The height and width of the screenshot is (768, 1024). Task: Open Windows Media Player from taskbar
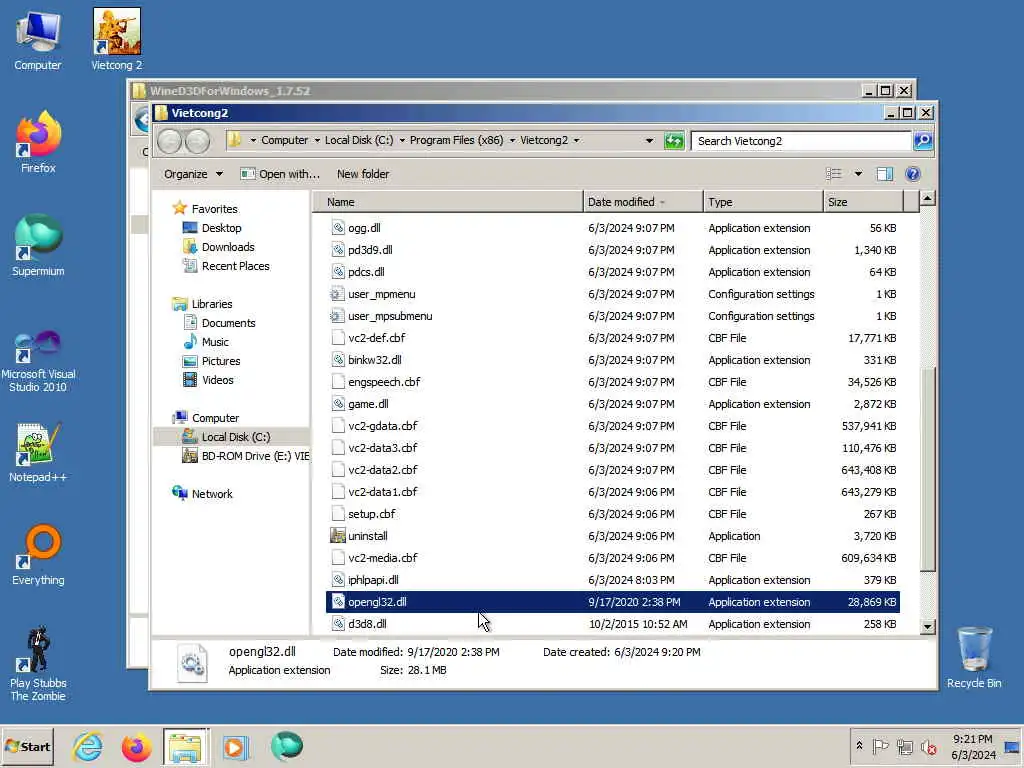point(235,746)
